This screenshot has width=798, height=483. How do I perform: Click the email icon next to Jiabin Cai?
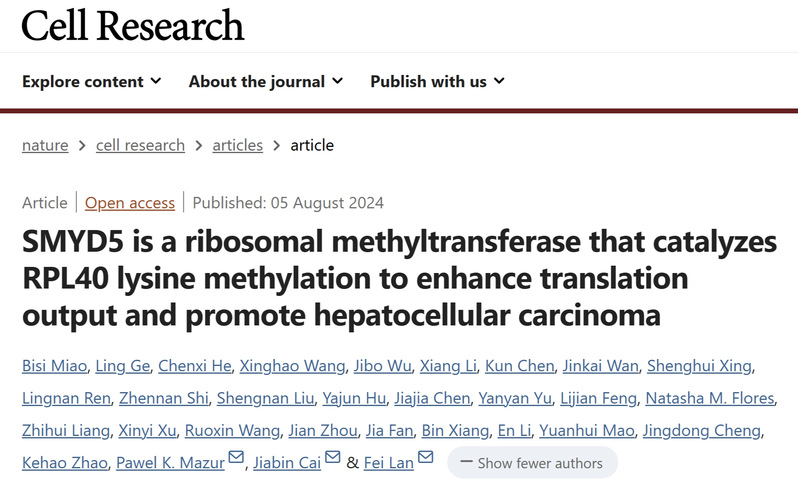coord(332,457)
